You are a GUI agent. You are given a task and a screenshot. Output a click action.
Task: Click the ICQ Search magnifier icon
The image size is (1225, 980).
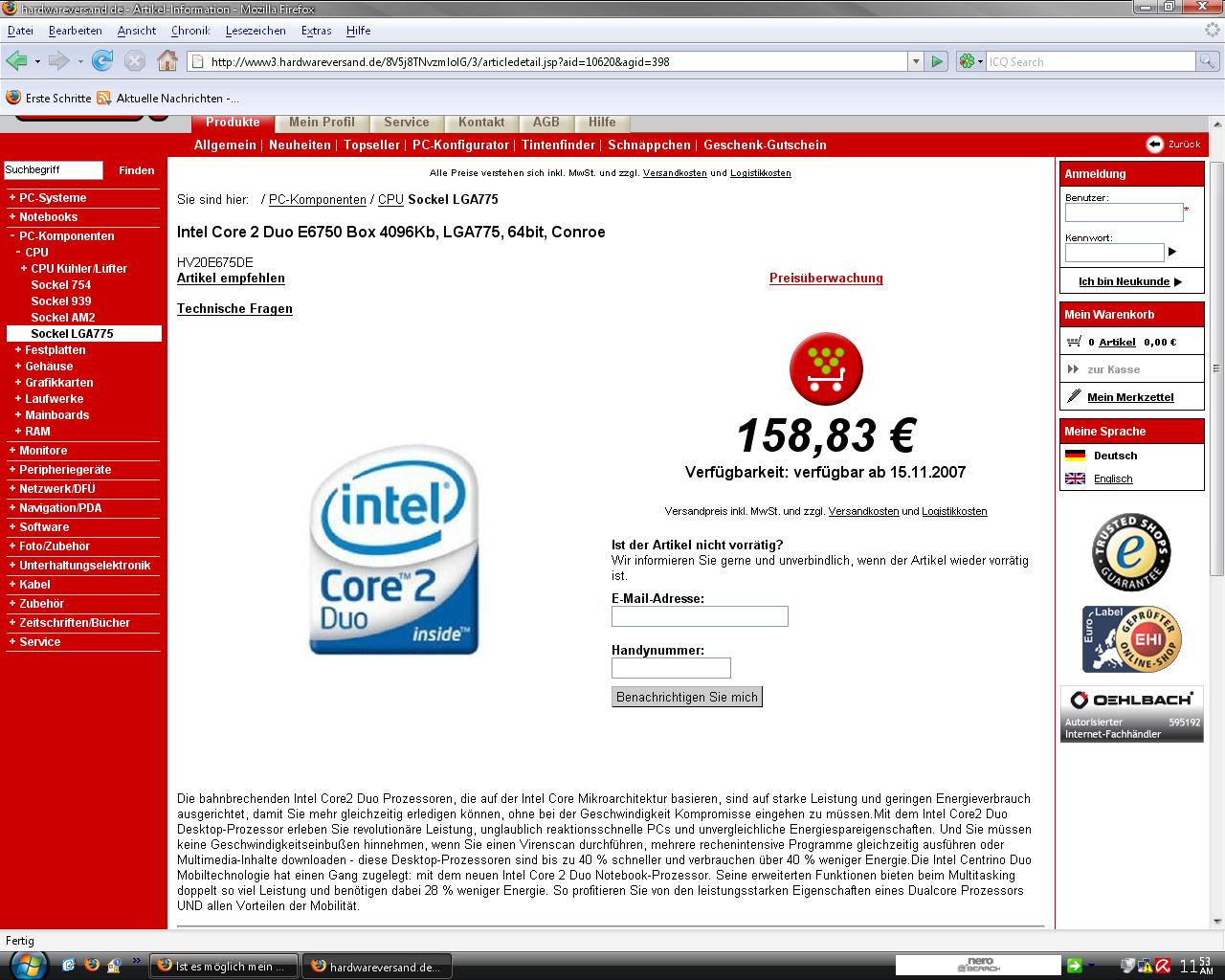(1208, 61)
